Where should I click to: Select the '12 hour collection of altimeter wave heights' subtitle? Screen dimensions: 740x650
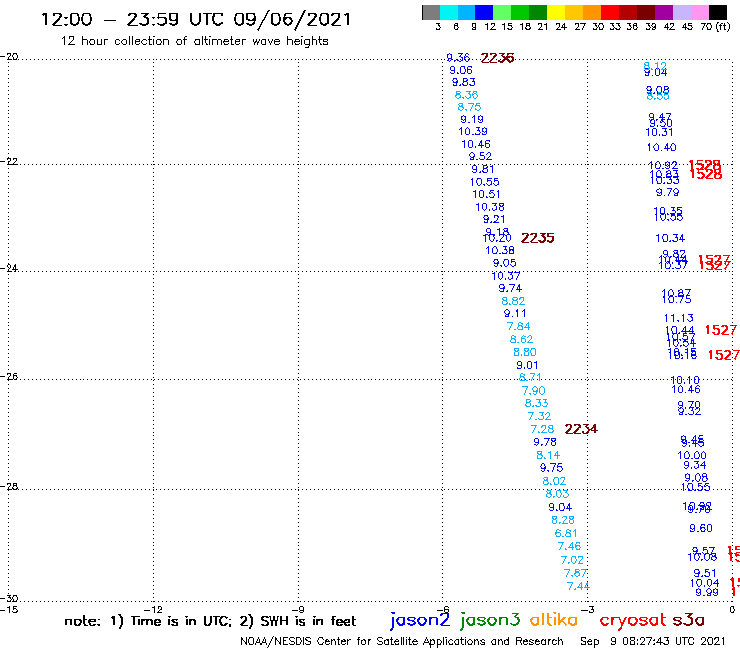click(194, 41)
